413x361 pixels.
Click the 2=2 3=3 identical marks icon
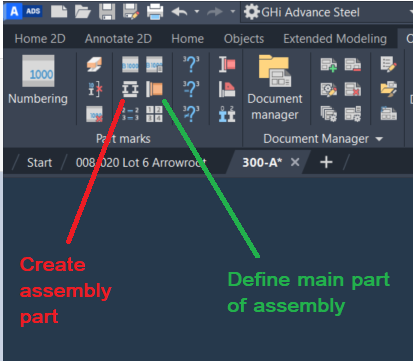coord(130,114)
